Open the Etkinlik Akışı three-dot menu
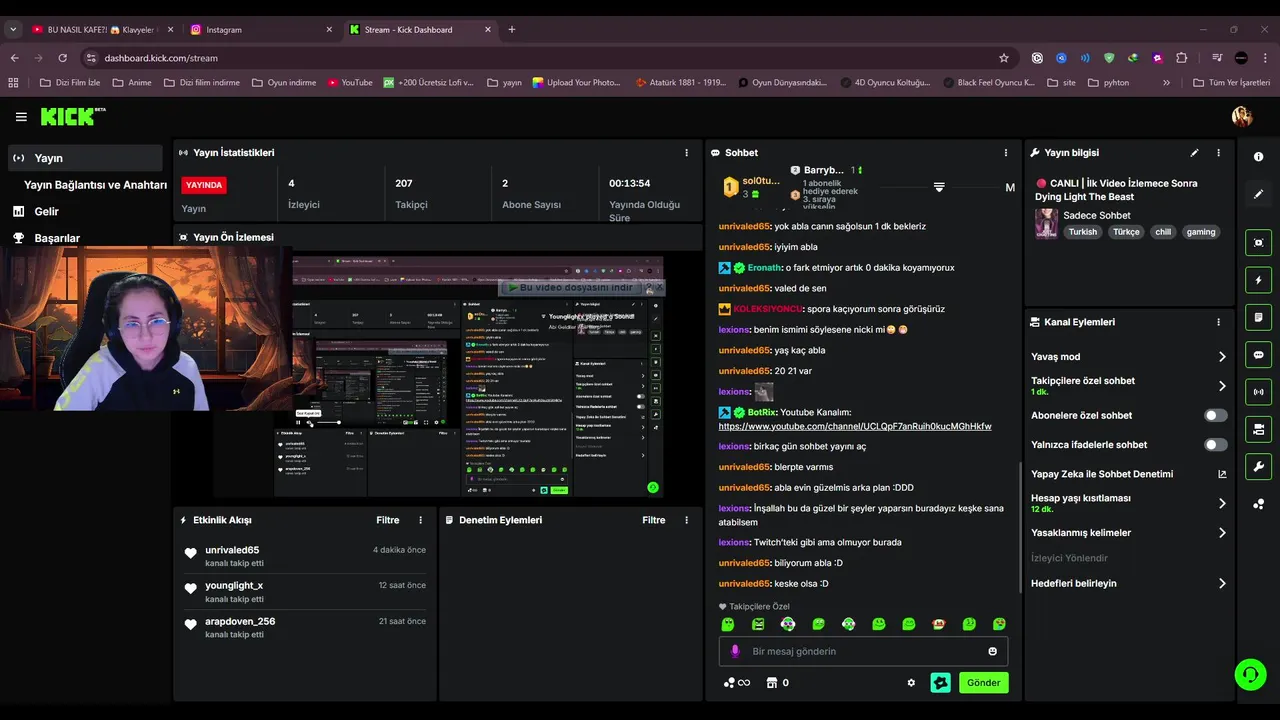This screenshot has height=720, width=1280. 420,520
